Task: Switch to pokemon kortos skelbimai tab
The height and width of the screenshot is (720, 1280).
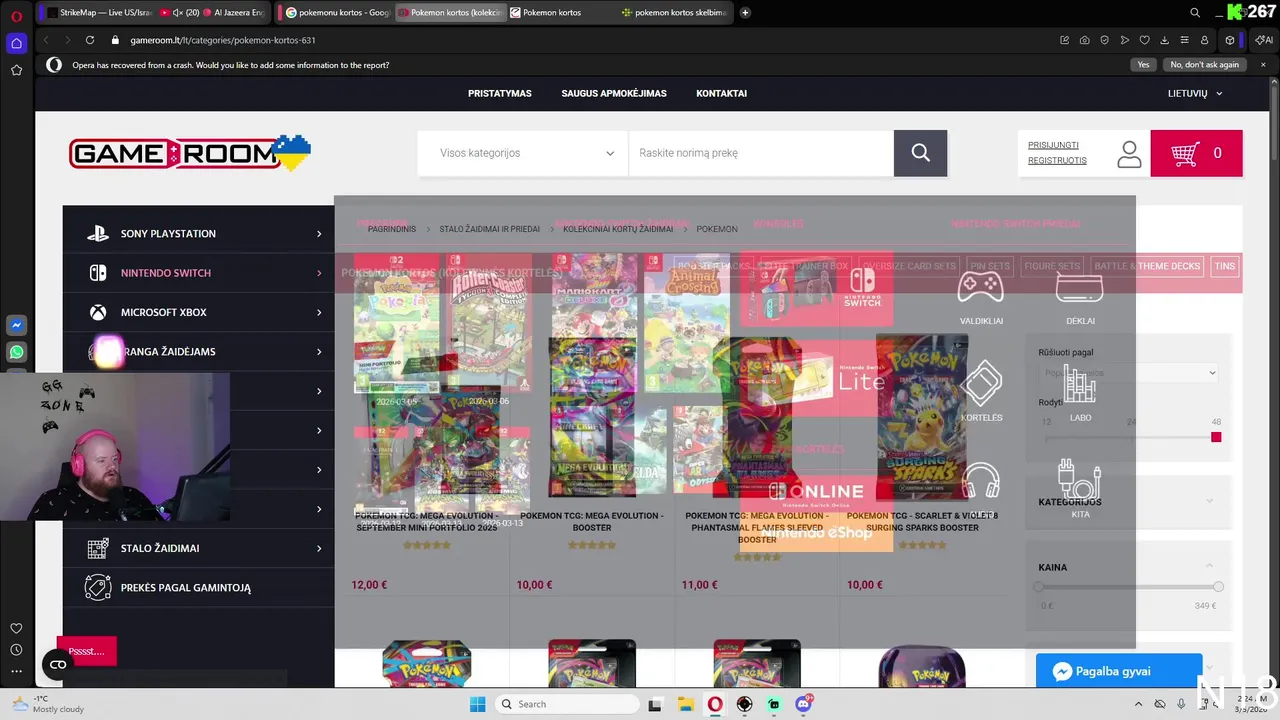Action: (673, 13)
